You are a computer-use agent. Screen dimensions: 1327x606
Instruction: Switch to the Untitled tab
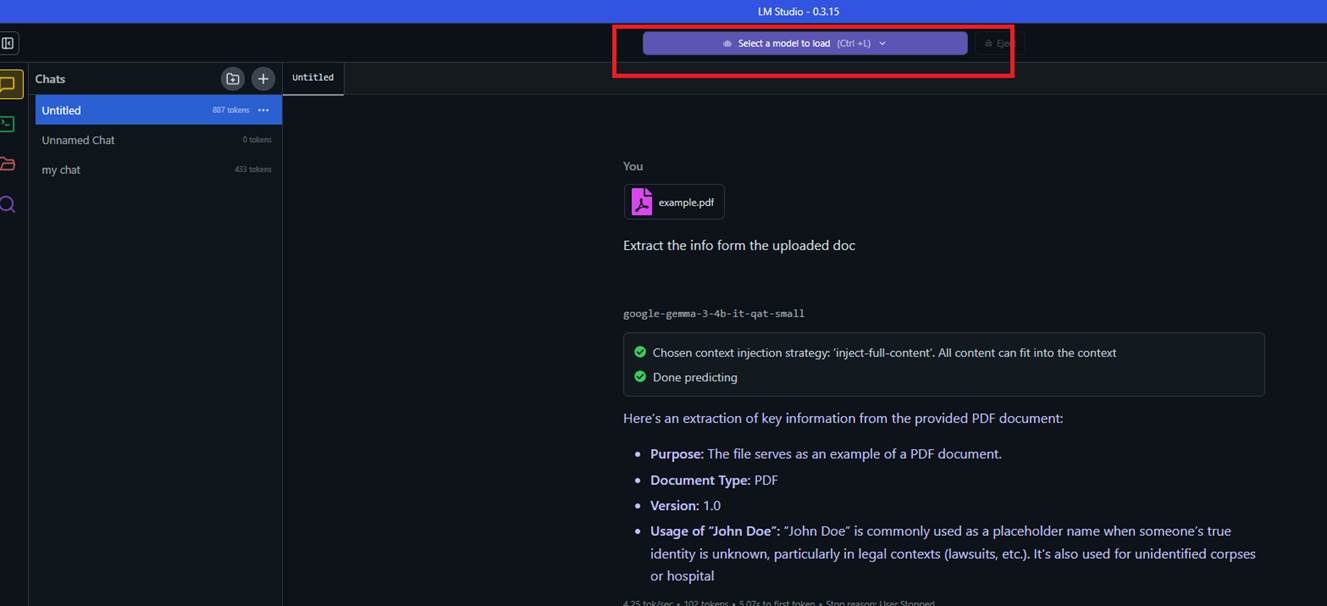[313, 78]
